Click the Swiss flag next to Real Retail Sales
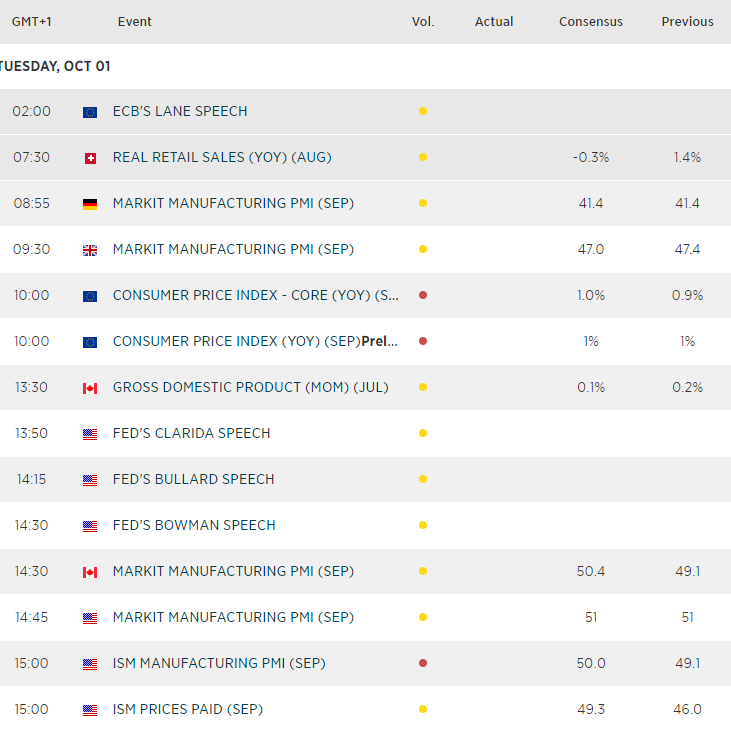 click(90, 158)
